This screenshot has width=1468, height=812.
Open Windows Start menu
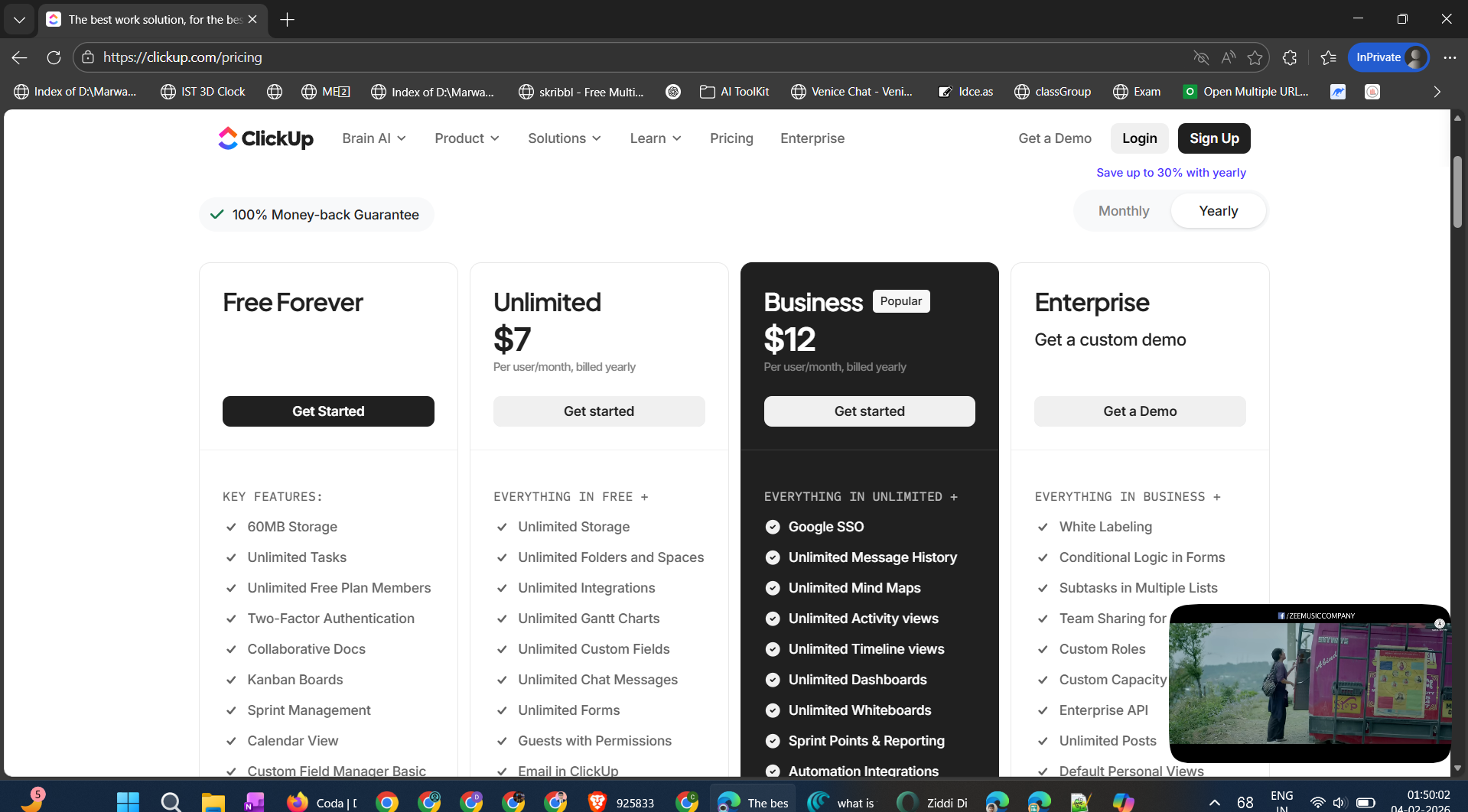point(128,802)
